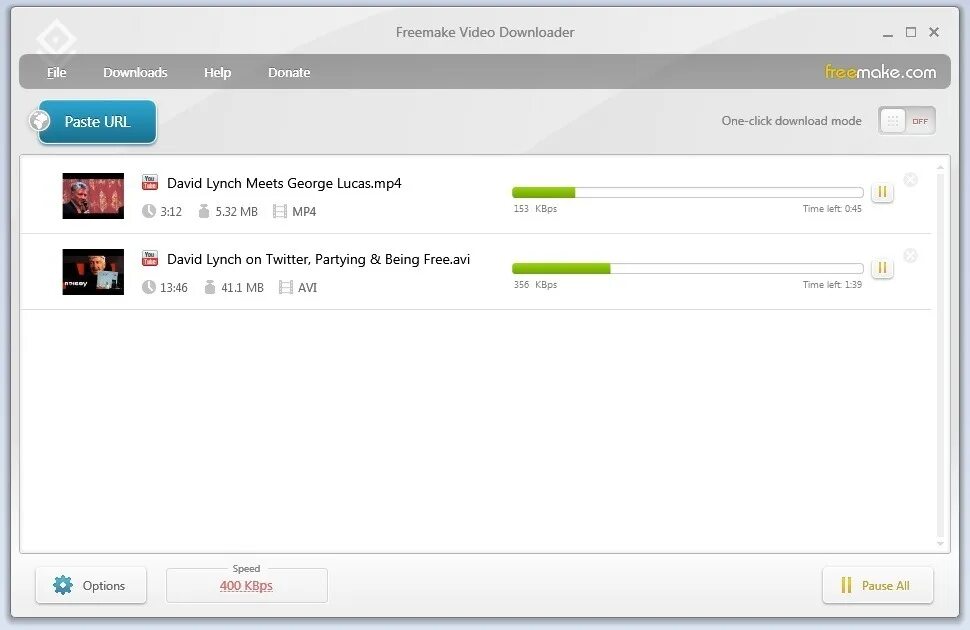Click the film icon next to AVI

(x=285, y=287)
